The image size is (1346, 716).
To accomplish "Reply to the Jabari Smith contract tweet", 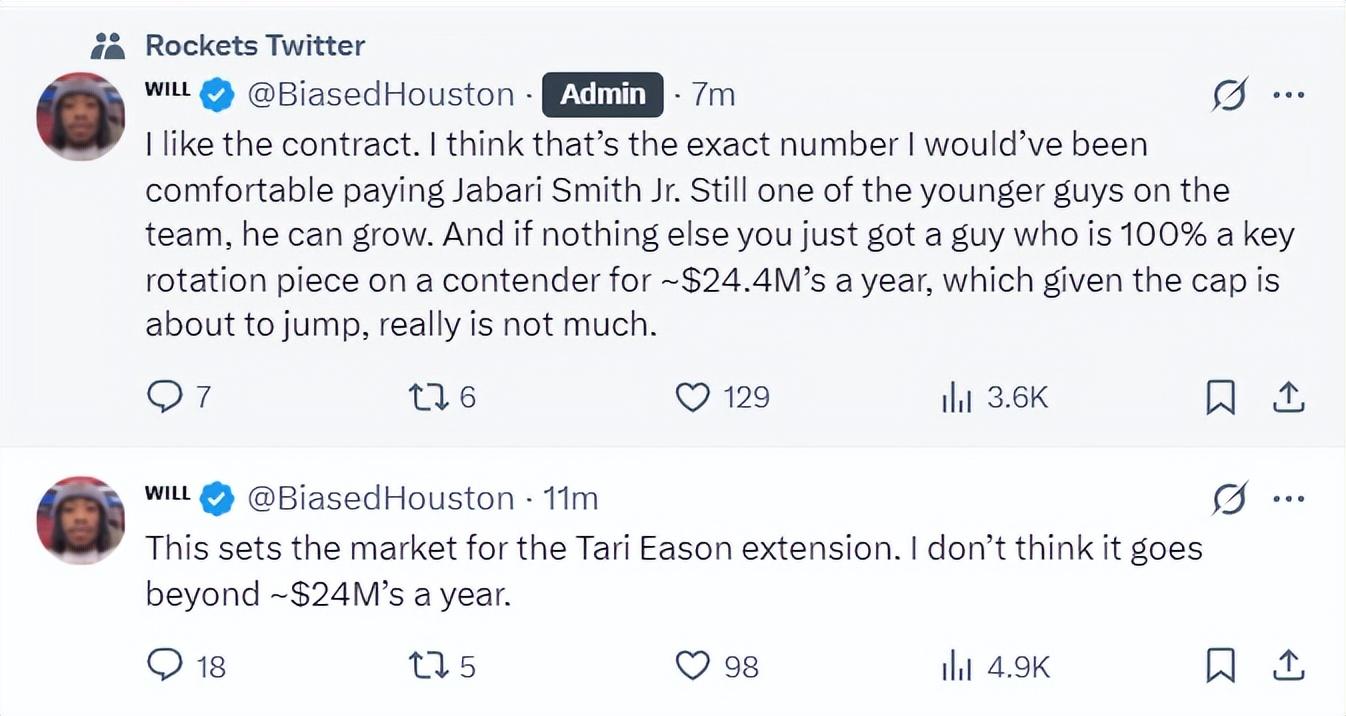I will (163, 398).
